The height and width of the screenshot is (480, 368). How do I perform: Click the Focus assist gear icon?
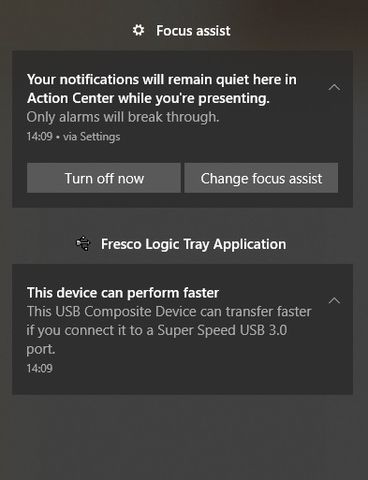coord(138,30)
